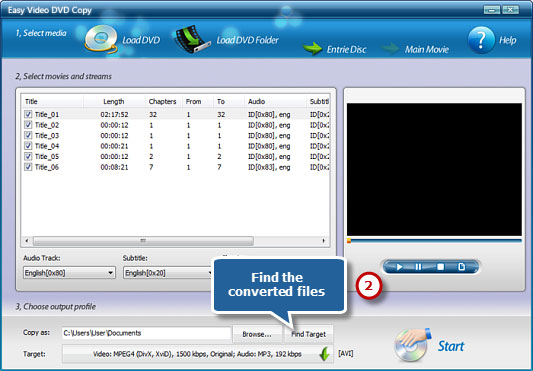Image resolution: width=533 pixels, height=371 pixels.
Task: Click the snapshot page icon in player
Action: [x=462, y=267]
